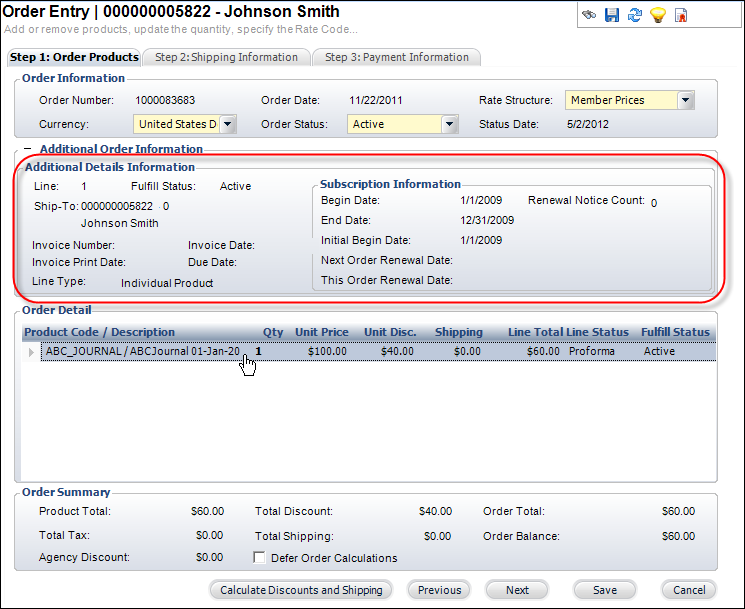Collapse the Additional Order Information section
Image resolution: width=745 pixels, height=609 pixels.
27,149
